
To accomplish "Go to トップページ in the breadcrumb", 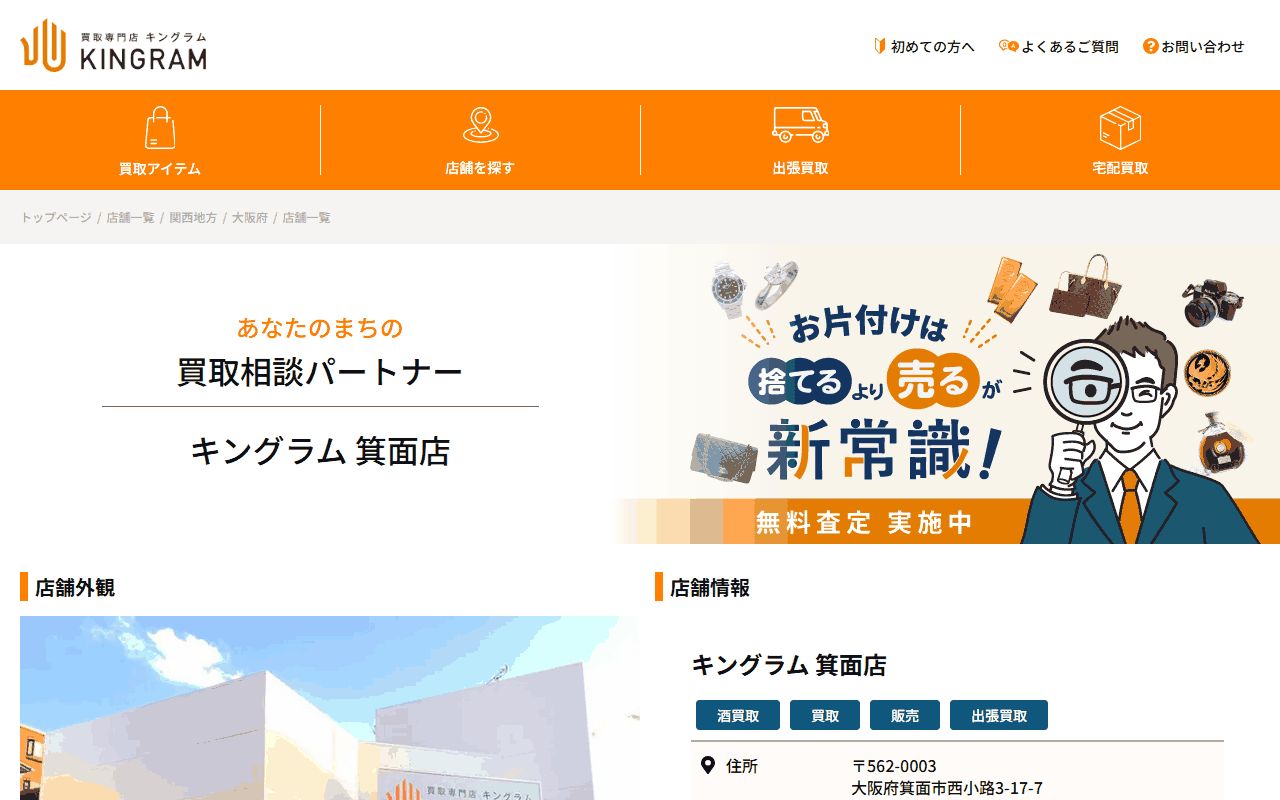I will (56, 217).
